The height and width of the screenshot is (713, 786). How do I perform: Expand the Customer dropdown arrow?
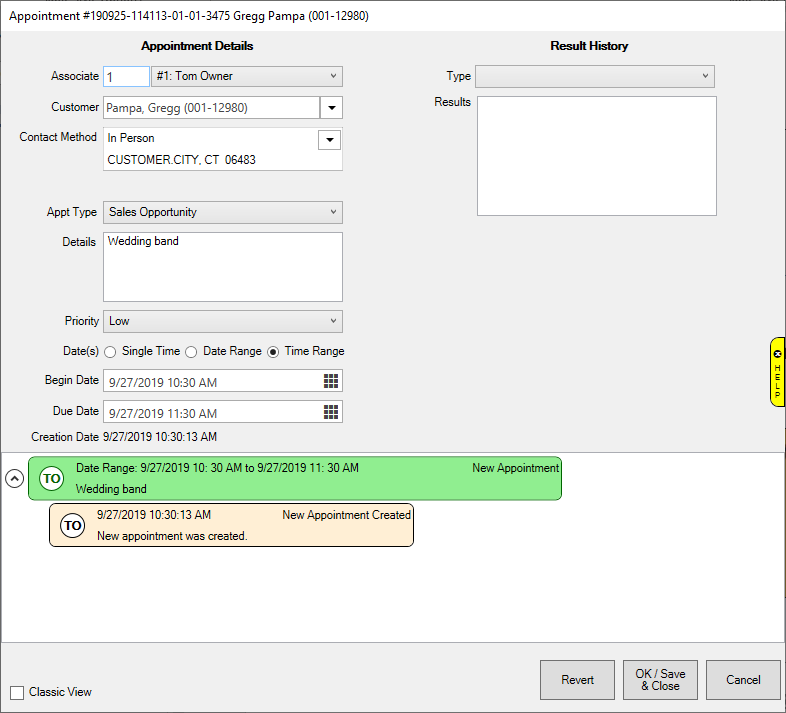point(331,108)
